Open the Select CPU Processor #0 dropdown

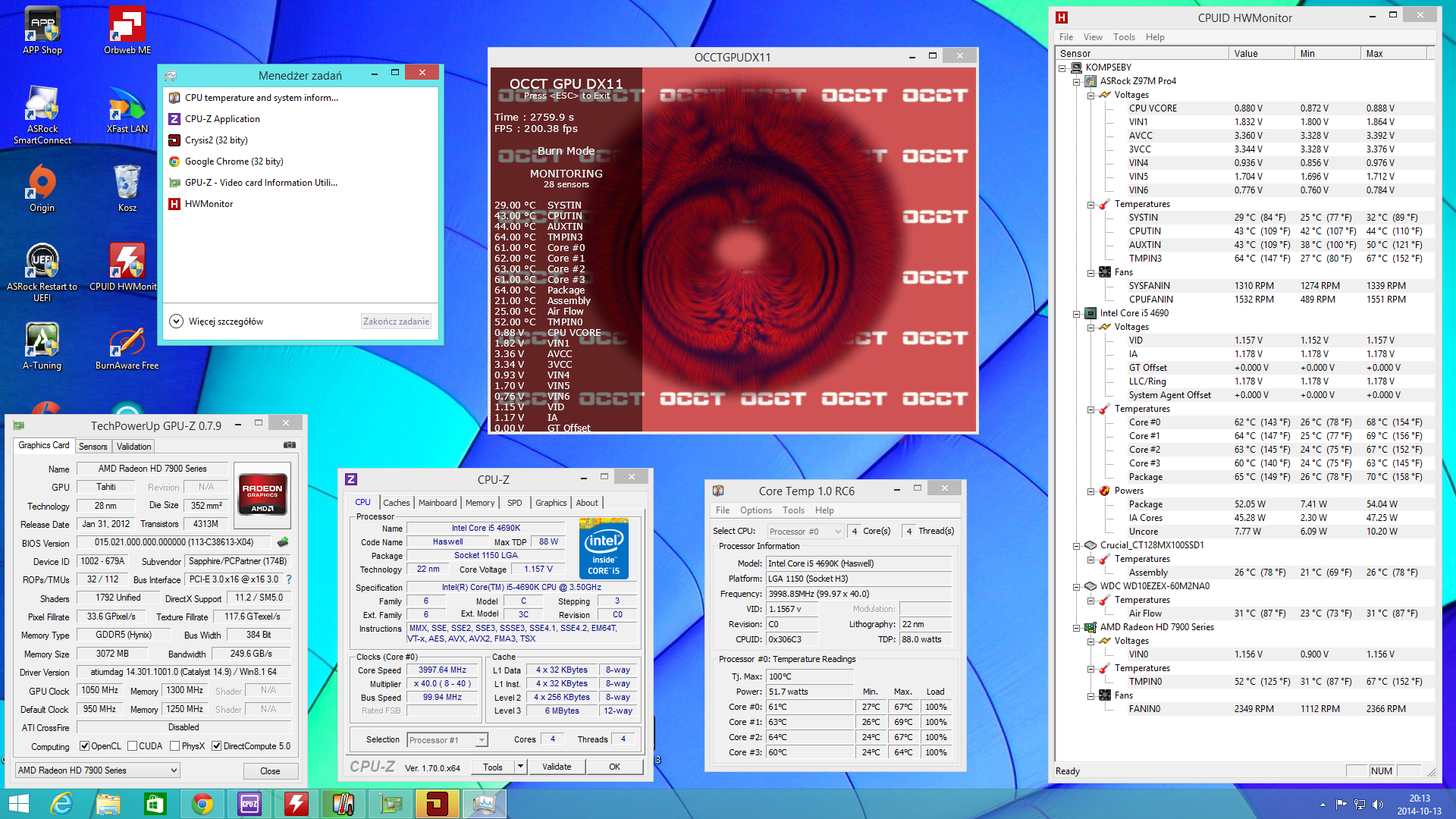[x=805, y=532]
